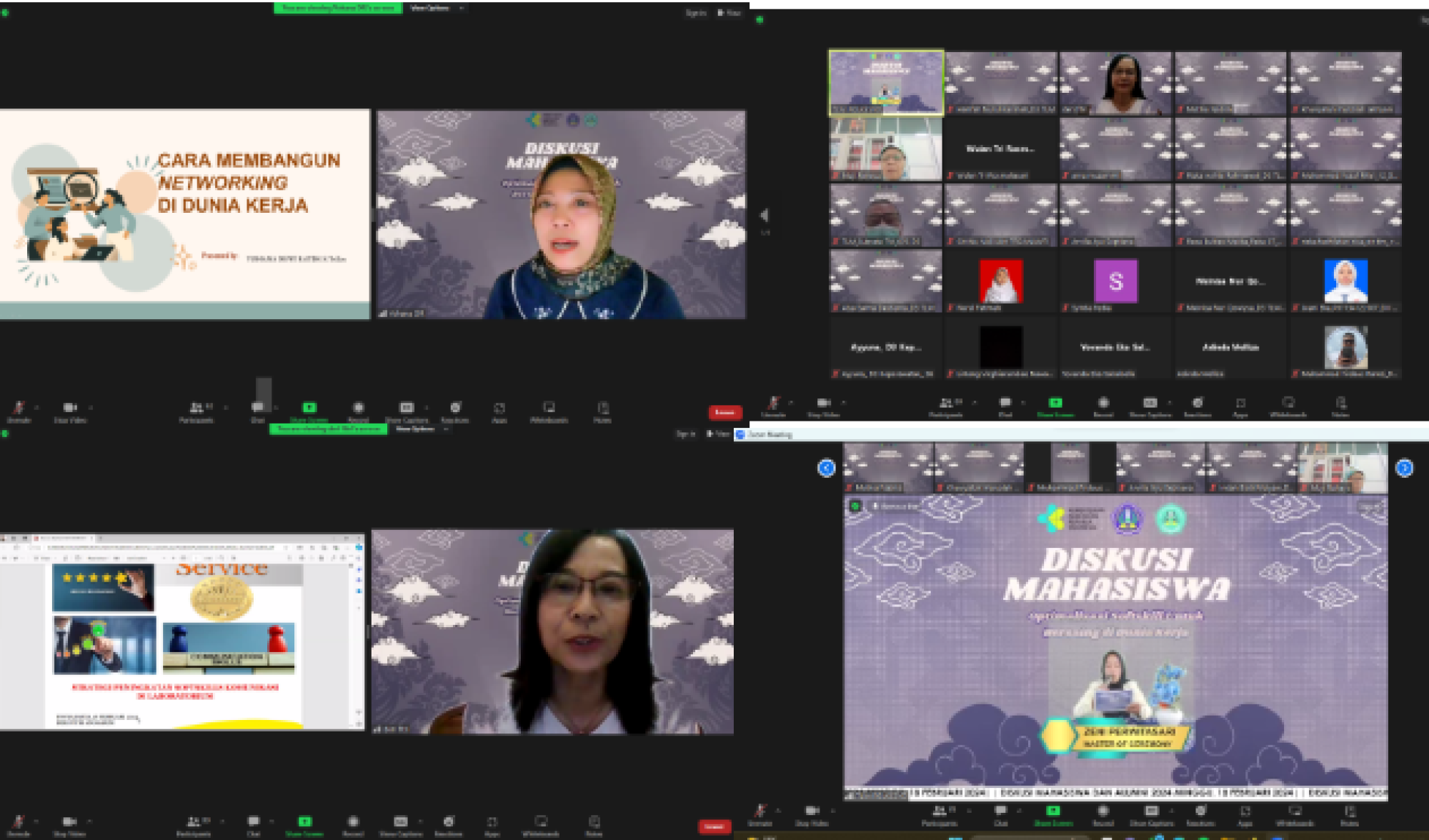Leave meeting in the networking slide window
Viewport: 1429px width, 840px height.
pos(725,412)
